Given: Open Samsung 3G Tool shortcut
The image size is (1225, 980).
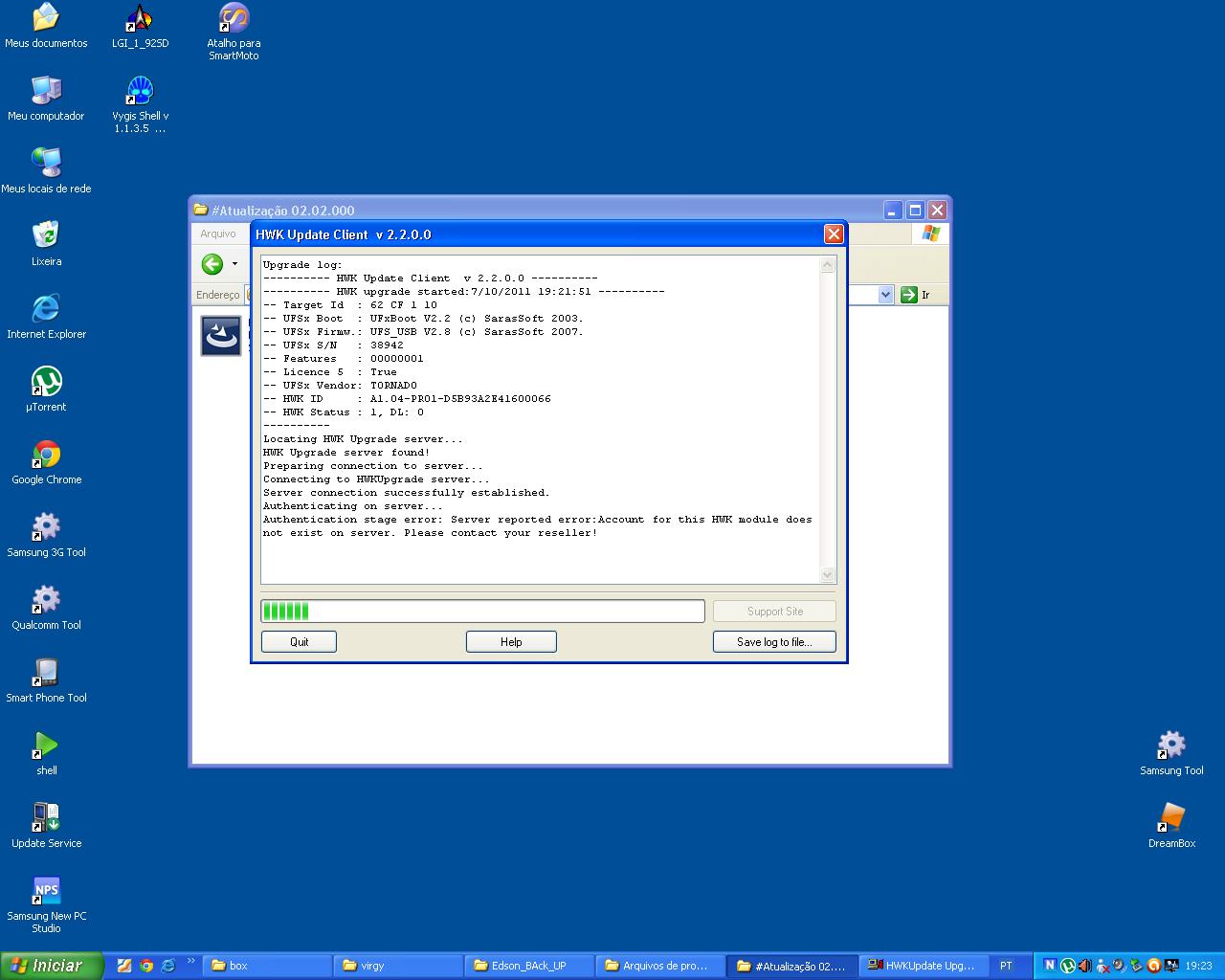Looking at the screenshot, I should 45,535.
